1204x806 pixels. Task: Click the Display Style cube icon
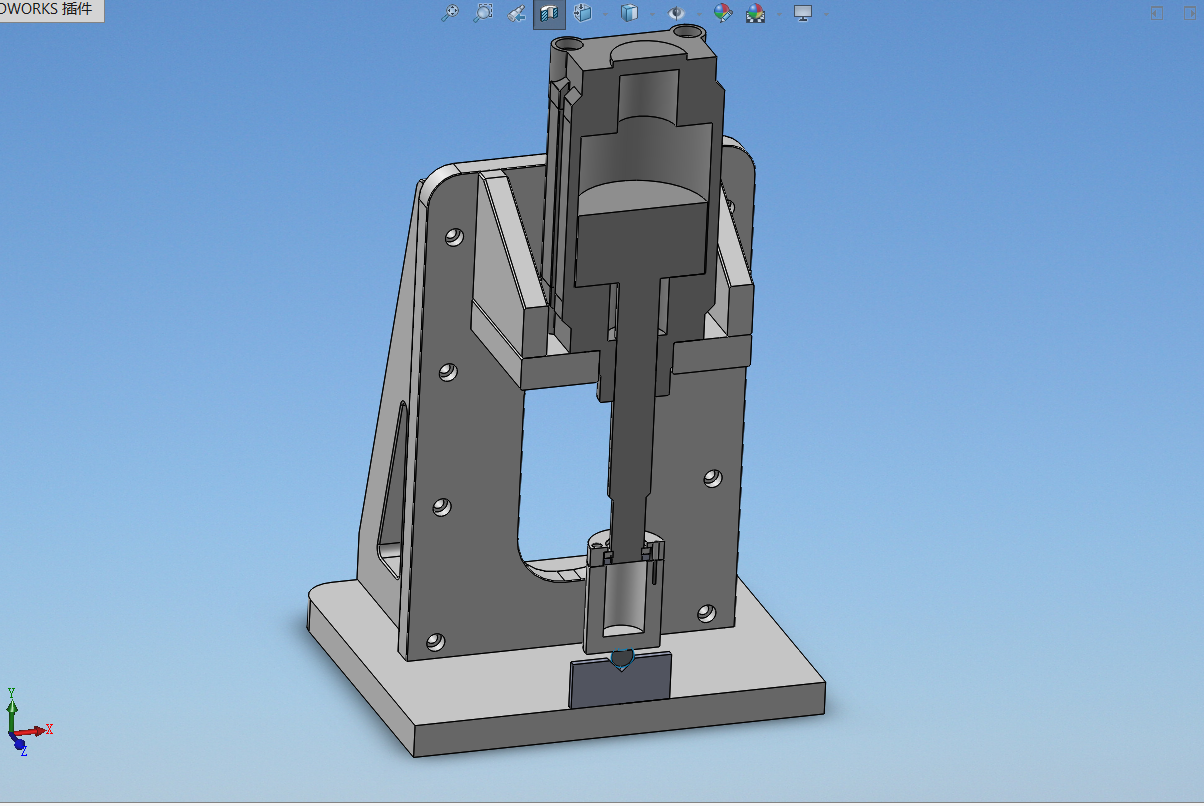(629, 13)
